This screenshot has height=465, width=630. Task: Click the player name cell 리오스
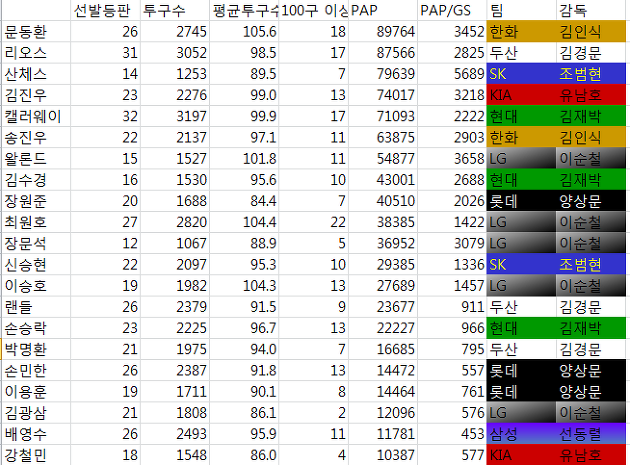pyautogui.click(x=36, y=53)
